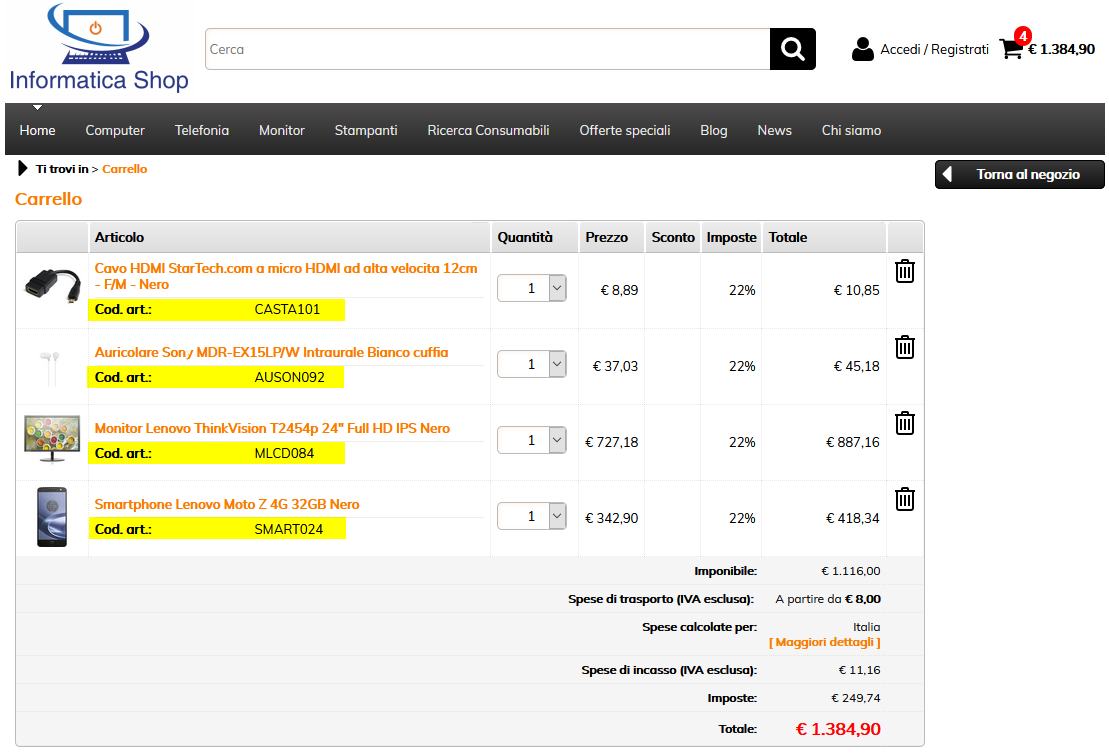Viewport: 1109px width, 755px height.
Task: Open Maggiori dettagli for shipping costs
Action: click(x=825, y=641)
